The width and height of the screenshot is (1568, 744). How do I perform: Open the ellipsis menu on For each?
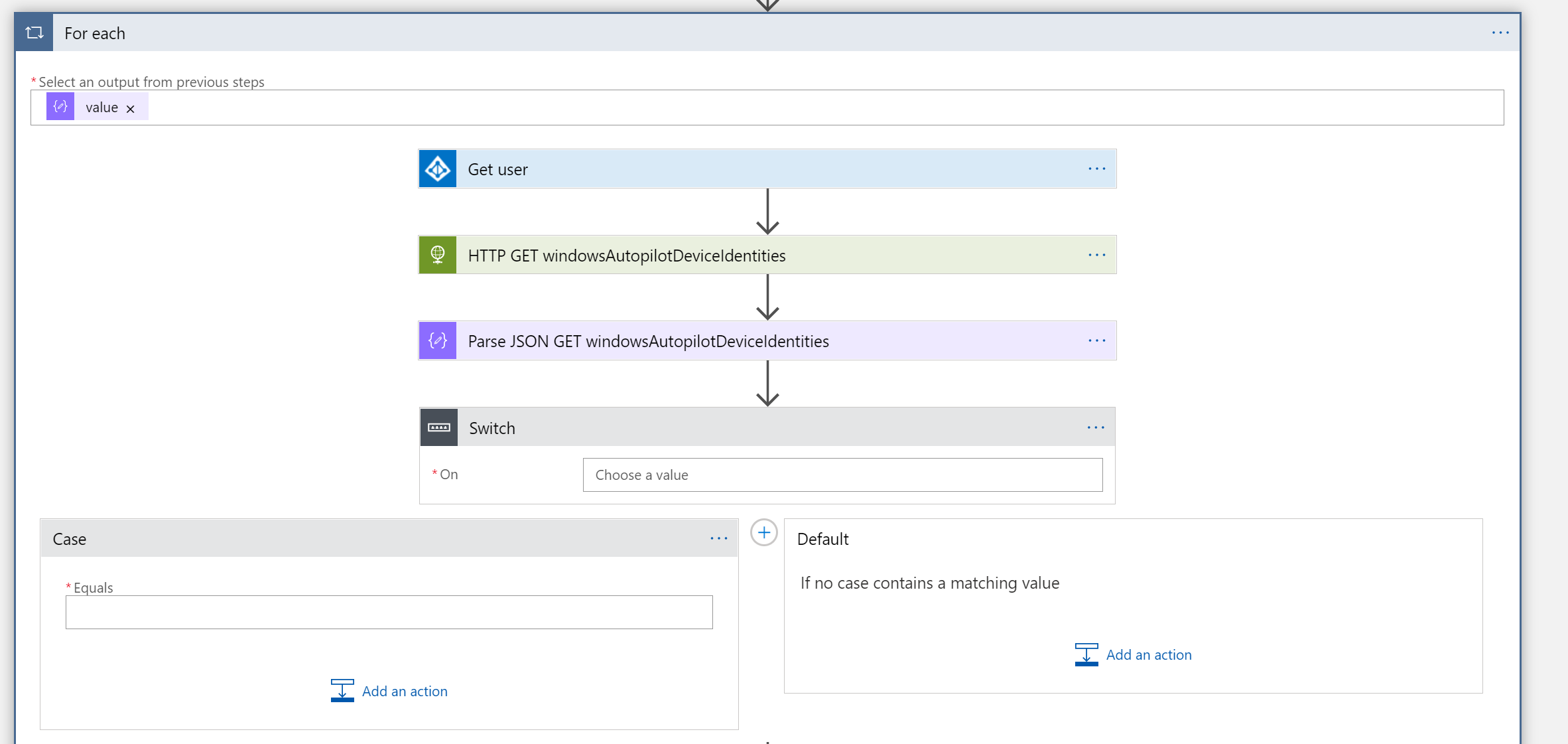coord(1500,33)
